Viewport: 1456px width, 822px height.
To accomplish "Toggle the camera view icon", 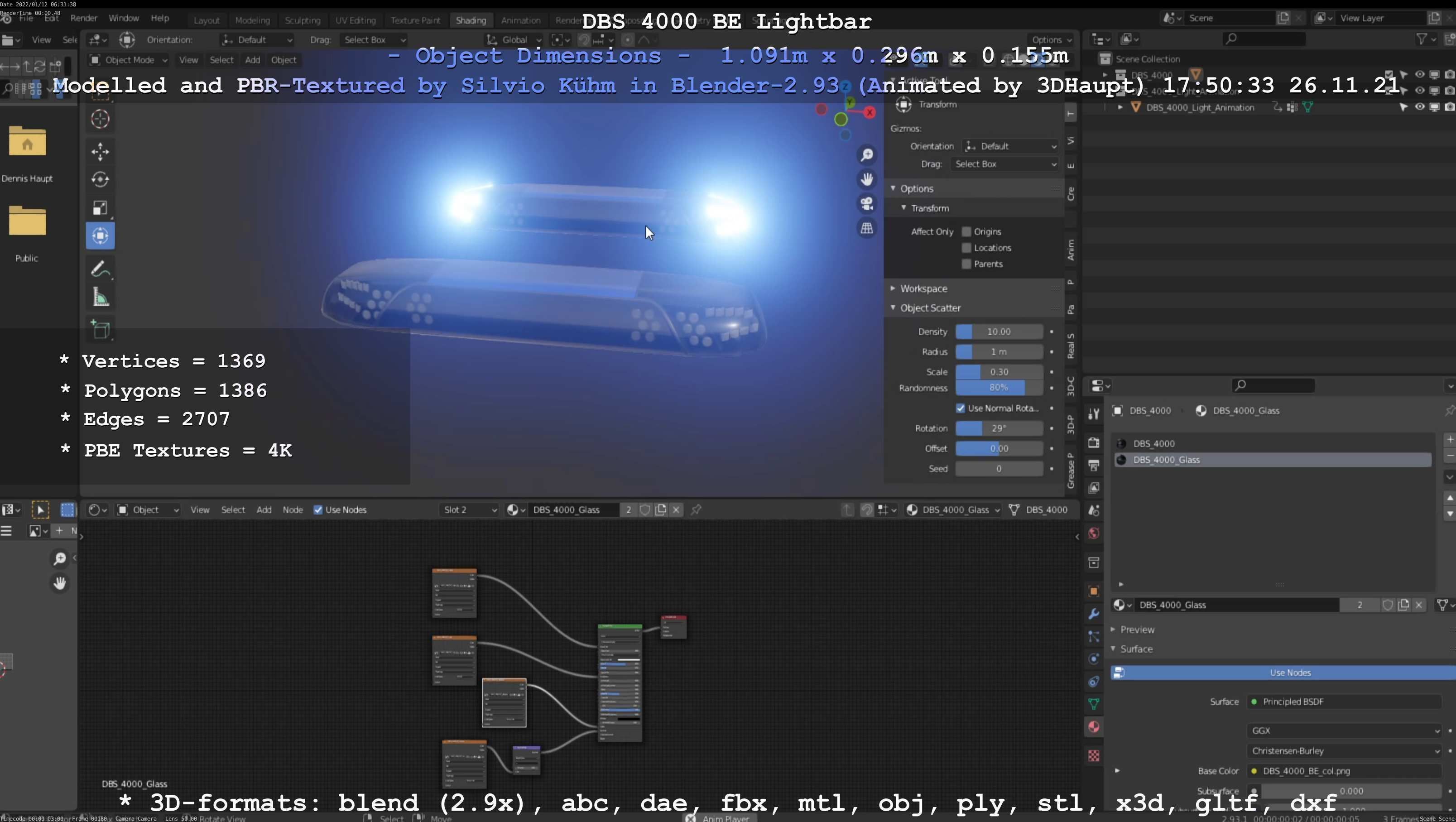I will (867, 203).
